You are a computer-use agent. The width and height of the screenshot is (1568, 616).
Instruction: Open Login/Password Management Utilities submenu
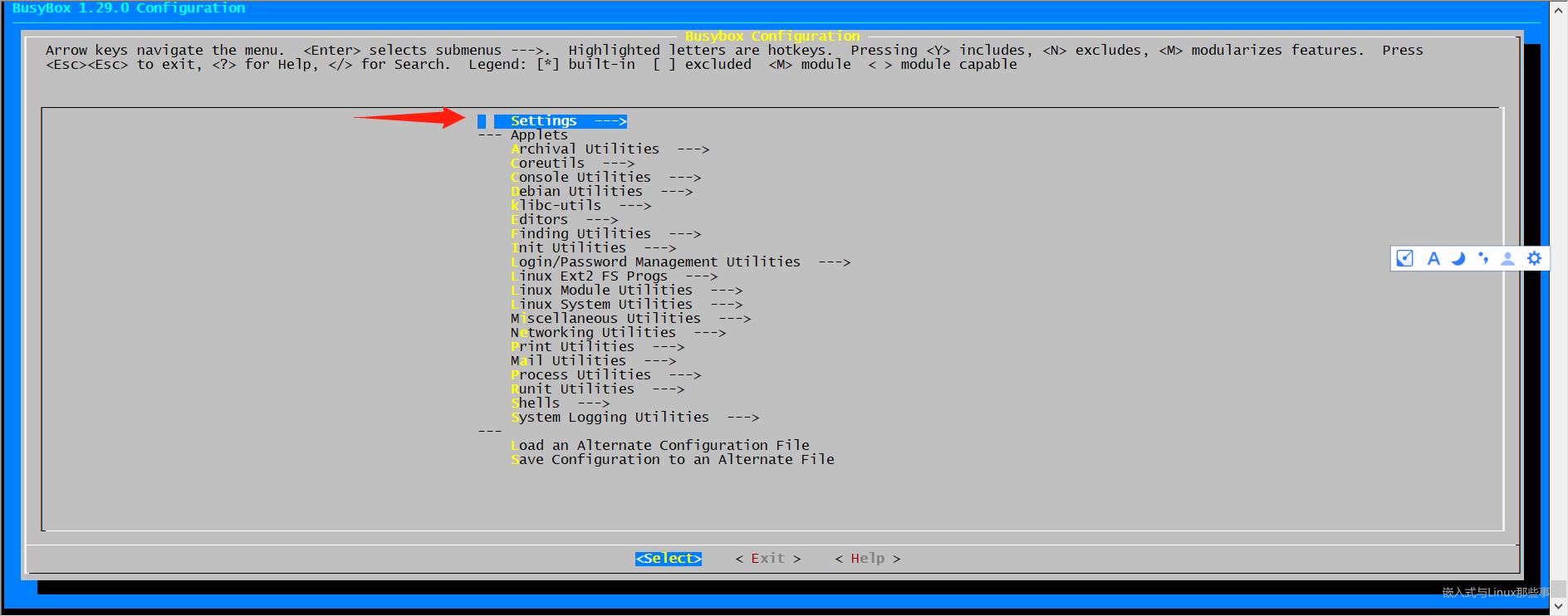[x=680, y=262]
